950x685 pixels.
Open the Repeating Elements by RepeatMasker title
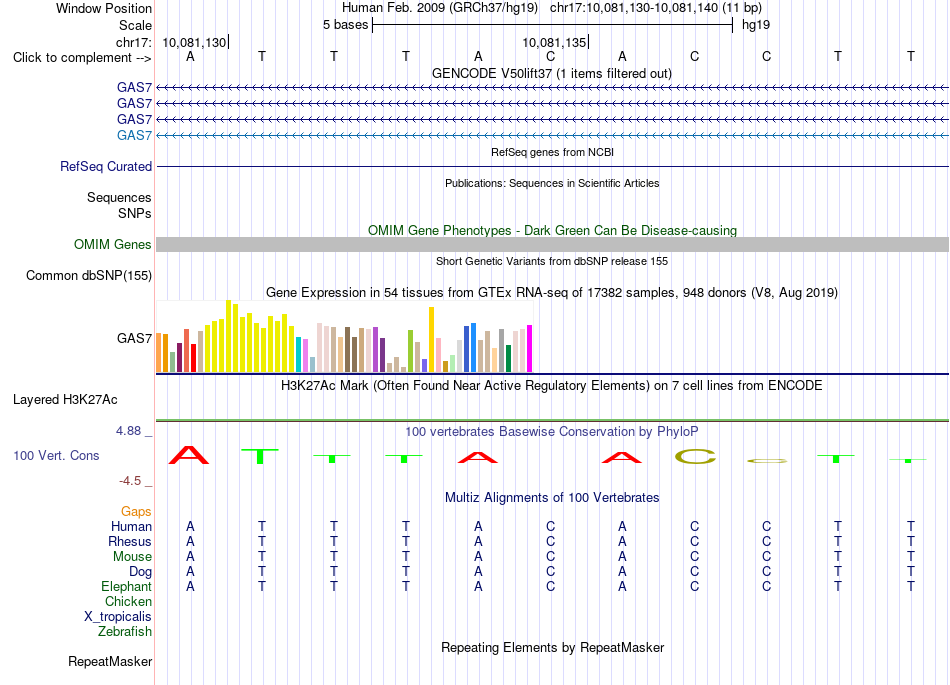(553, 648)
